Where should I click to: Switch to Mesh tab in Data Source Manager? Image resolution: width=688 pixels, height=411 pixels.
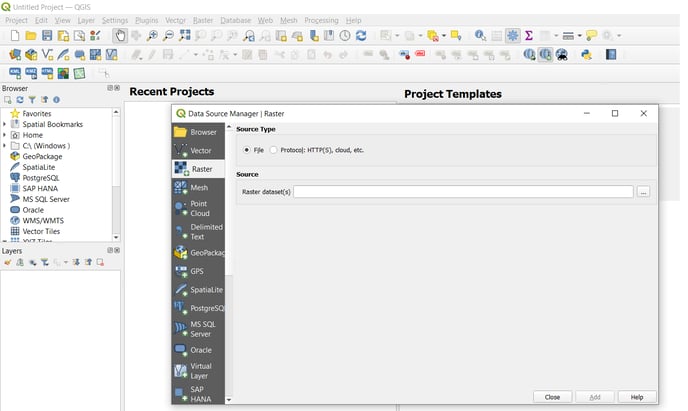[198, 187]
